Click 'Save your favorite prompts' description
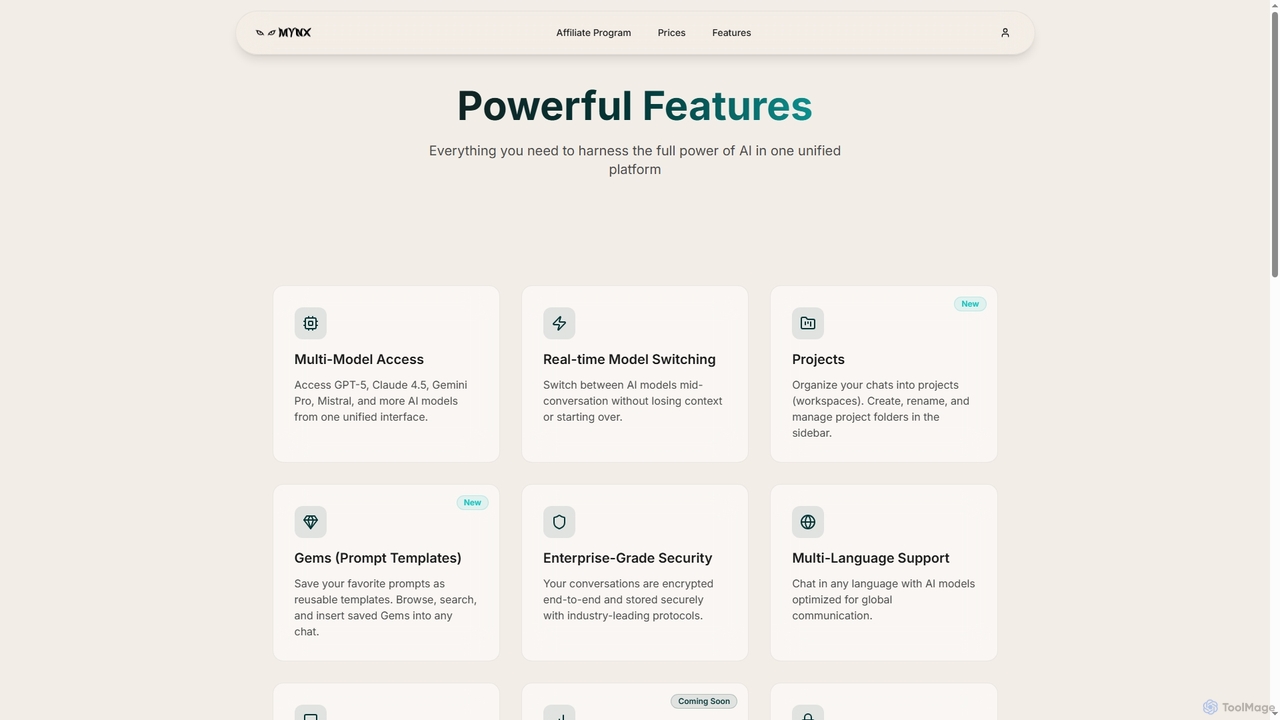This screenshot has height=720, width=1280. (x=385, y=608)
